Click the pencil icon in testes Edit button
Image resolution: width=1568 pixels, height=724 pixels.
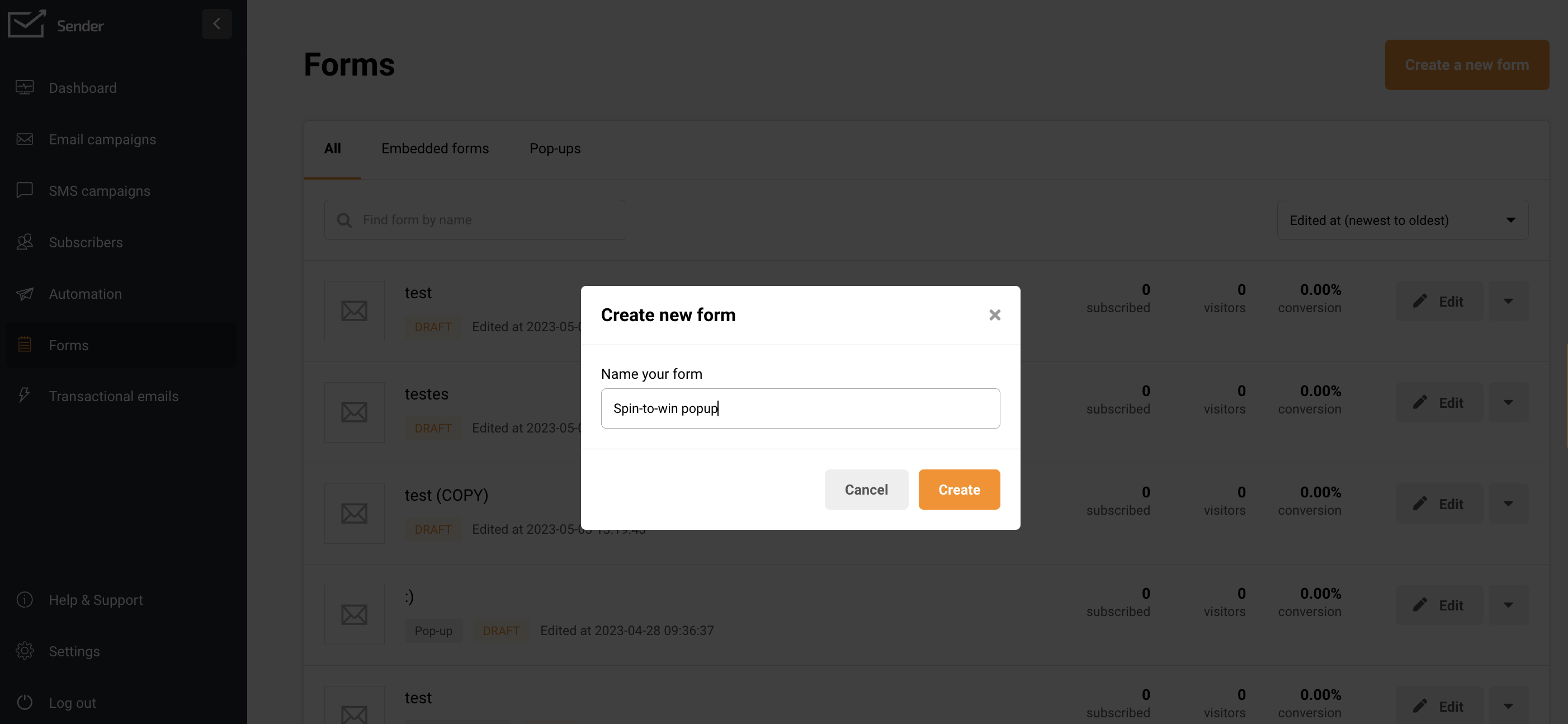pyautogui.click(x=1419, y=402)
